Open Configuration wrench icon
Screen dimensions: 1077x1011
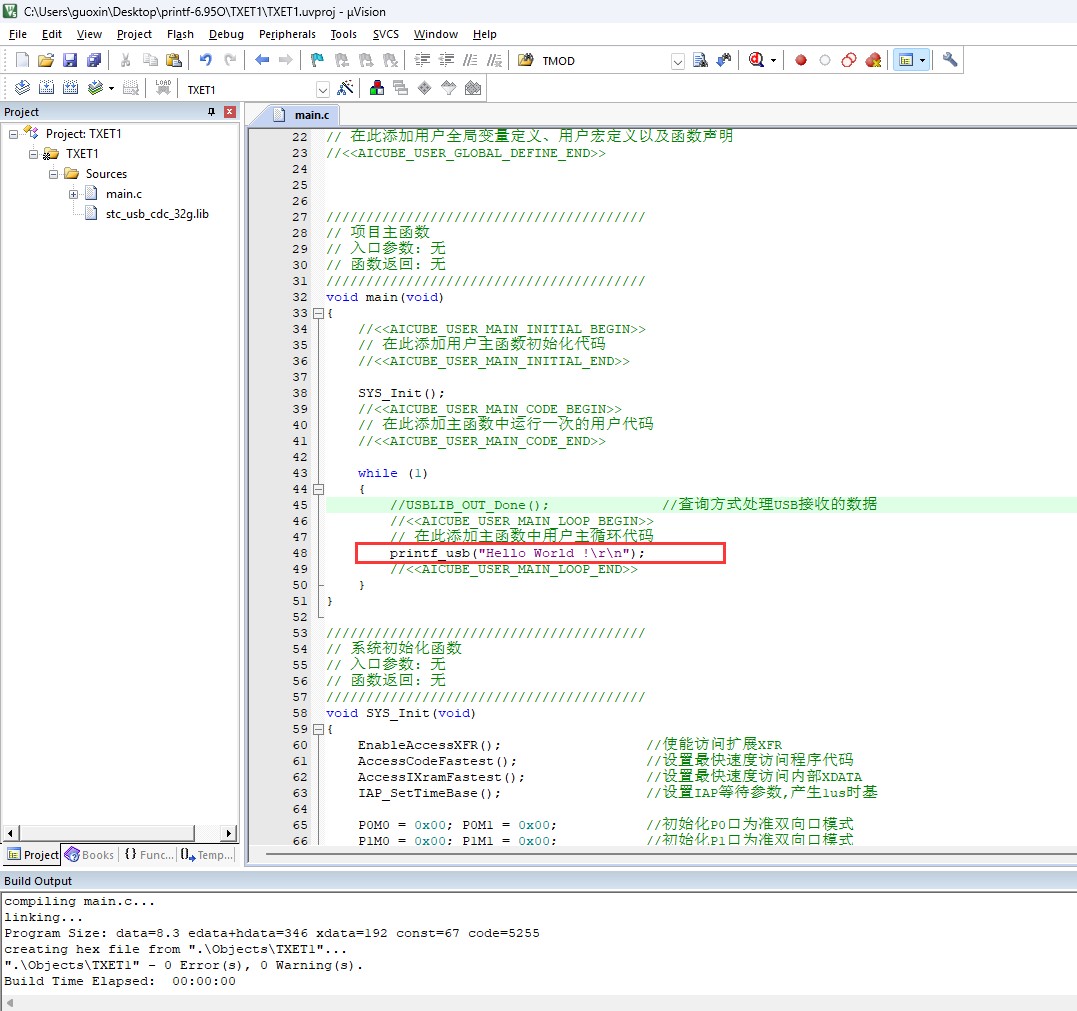pyautogui.click(x=950, y=60)
